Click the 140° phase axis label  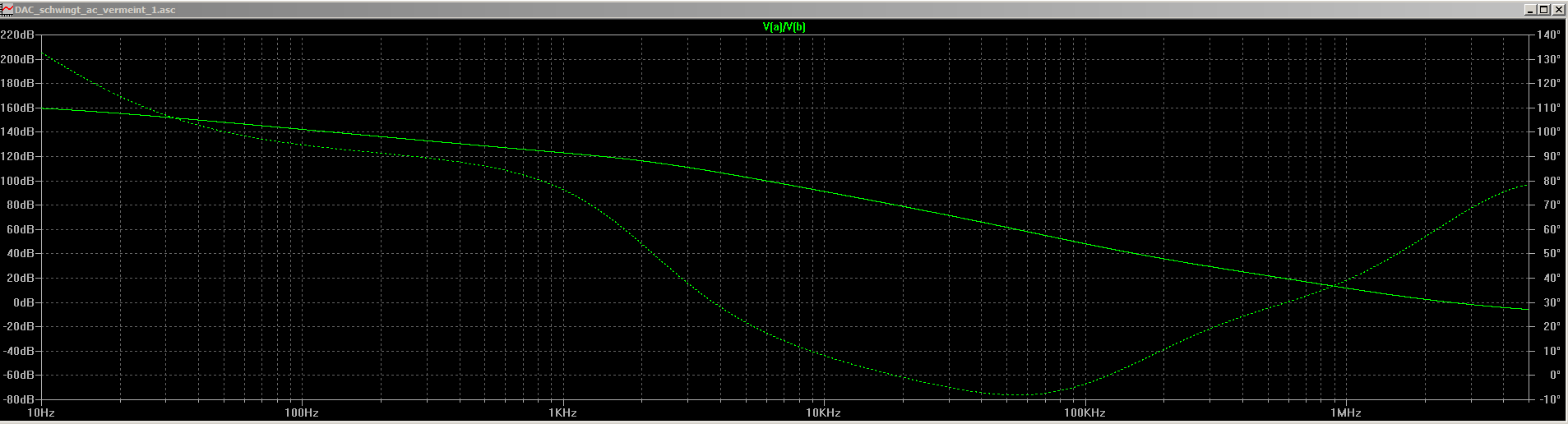click(x=1547, y=35)
